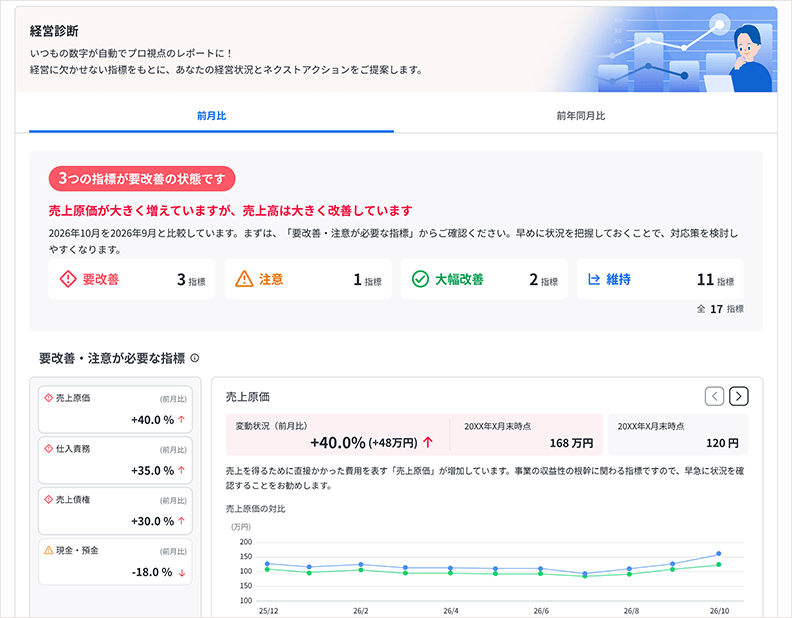Screen dimensions: 792x618
Task: Open info icon beside 要改善・注意が必要な指標
Action: pos(195,358)
